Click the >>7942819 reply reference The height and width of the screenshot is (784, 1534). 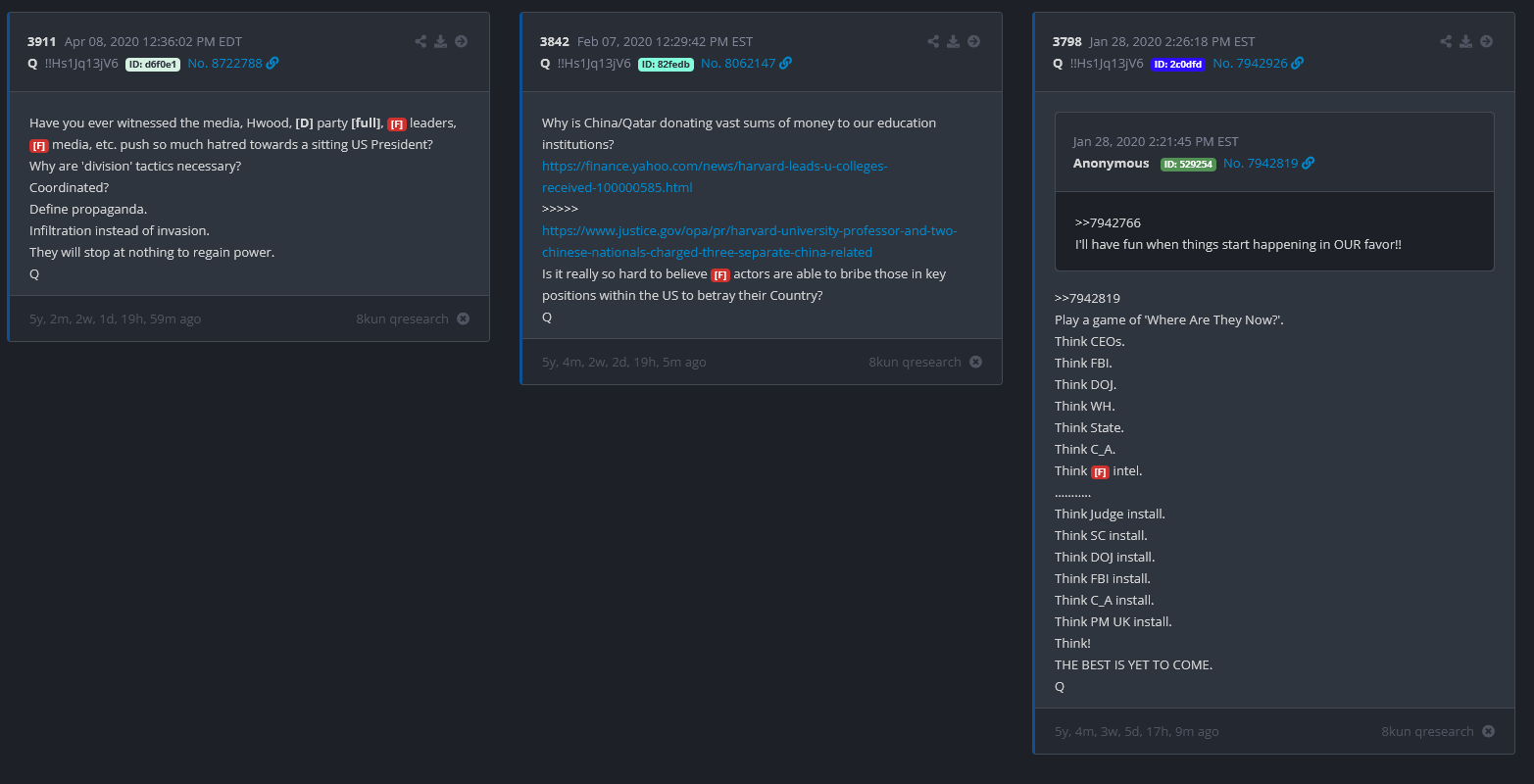pyautogui.click(x=1087, y=298)
